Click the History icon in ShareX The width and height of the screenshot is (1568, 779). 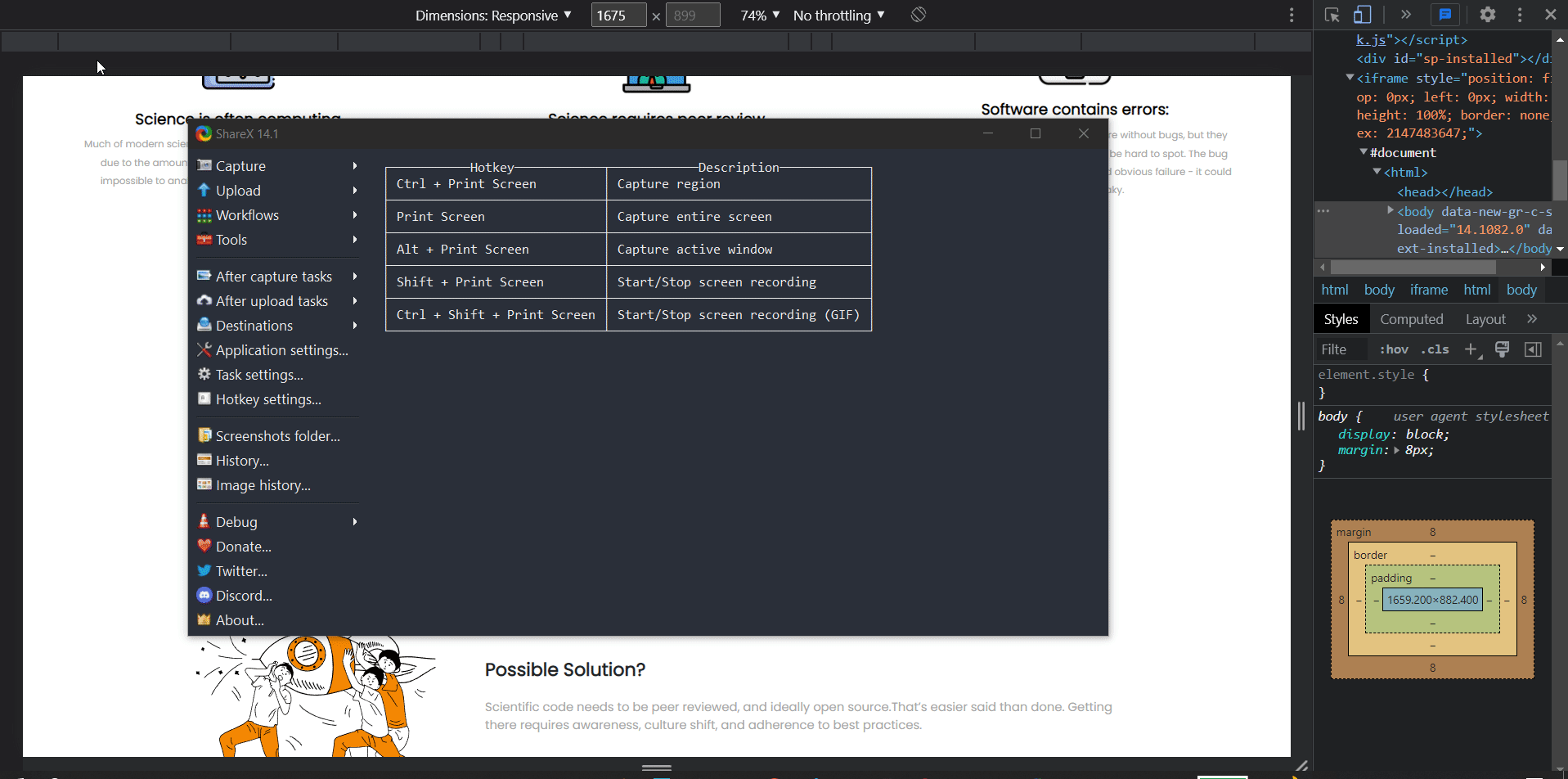(x=204, y=460)
